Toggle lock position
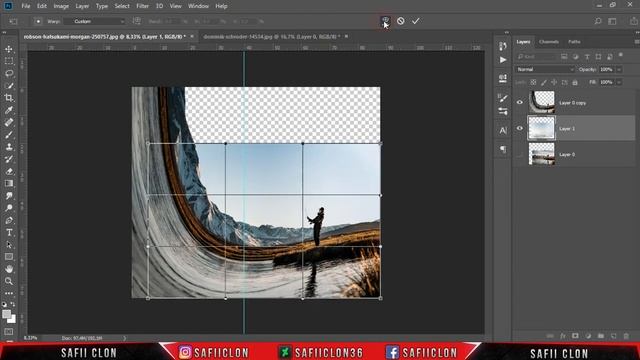 (554, 82)
